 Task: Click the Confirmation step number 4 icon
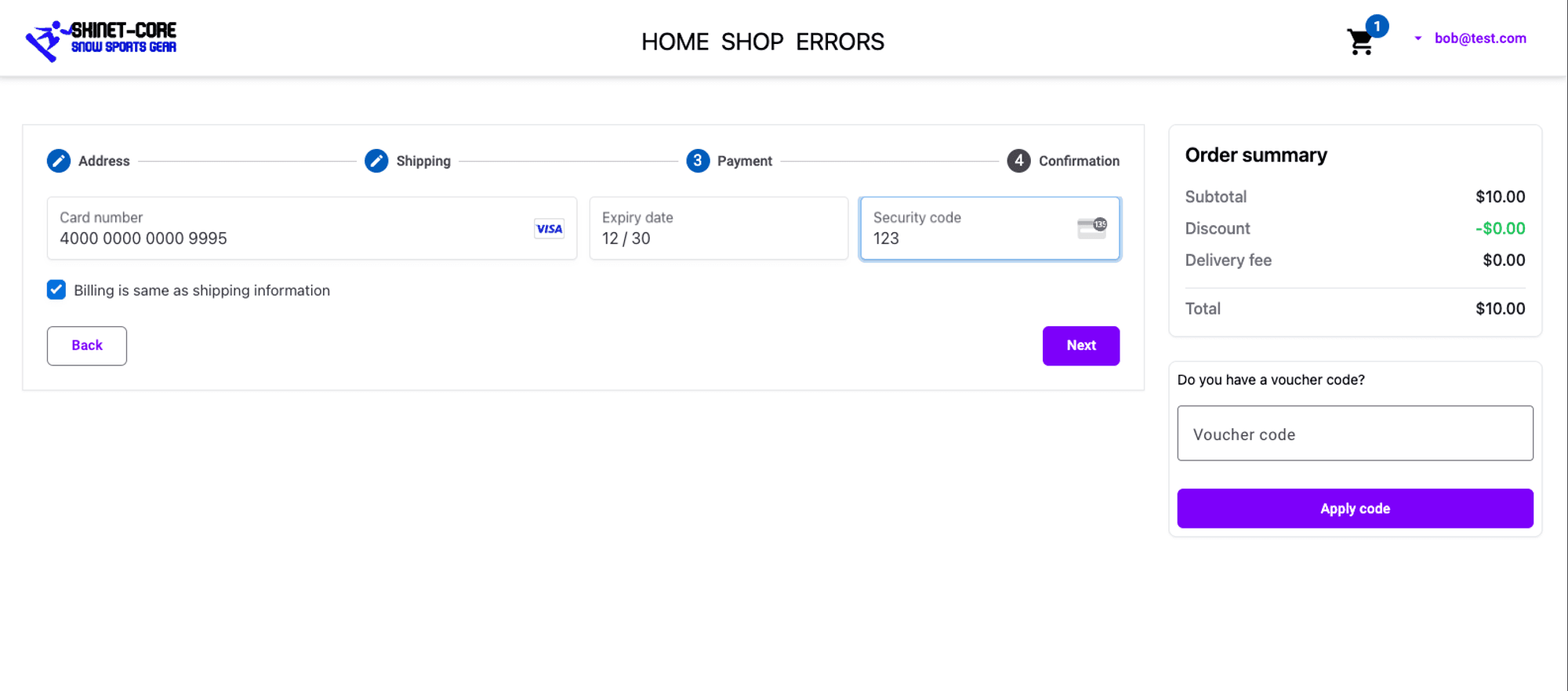coord(1018,161)
